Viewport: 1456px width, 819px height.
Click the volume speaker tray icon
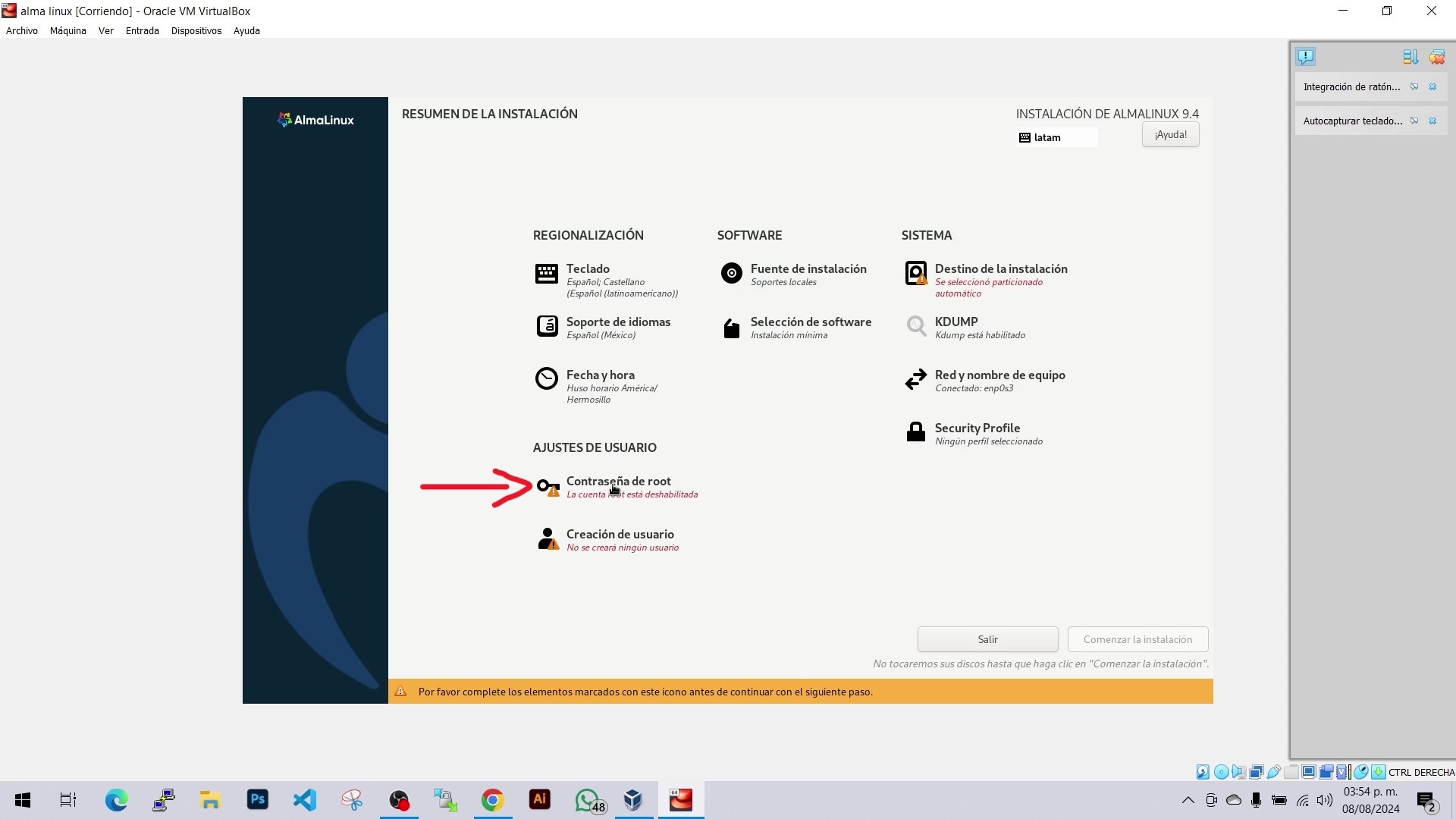(x=1325, y=800)
